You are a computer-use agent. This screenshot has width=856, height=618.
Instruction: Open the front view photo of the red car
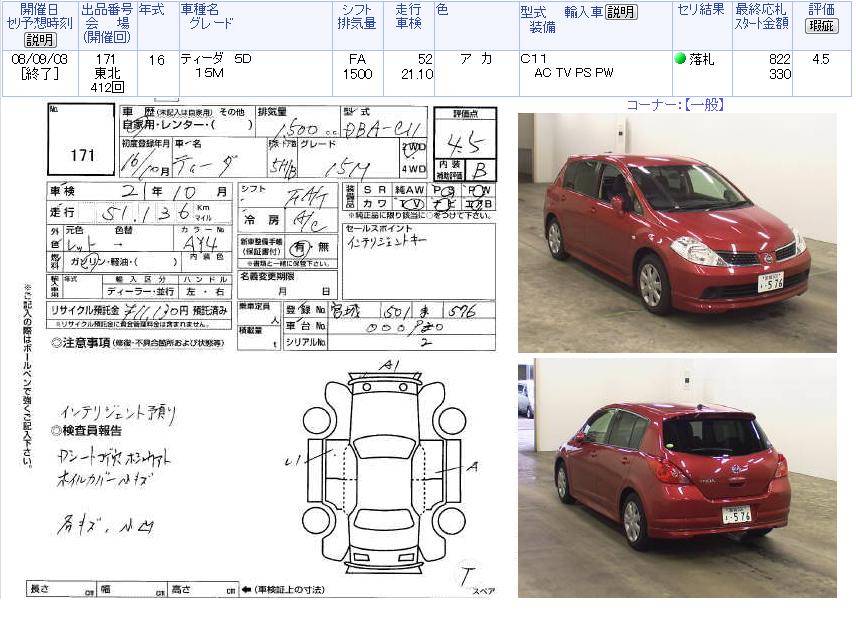coord(677,233)
